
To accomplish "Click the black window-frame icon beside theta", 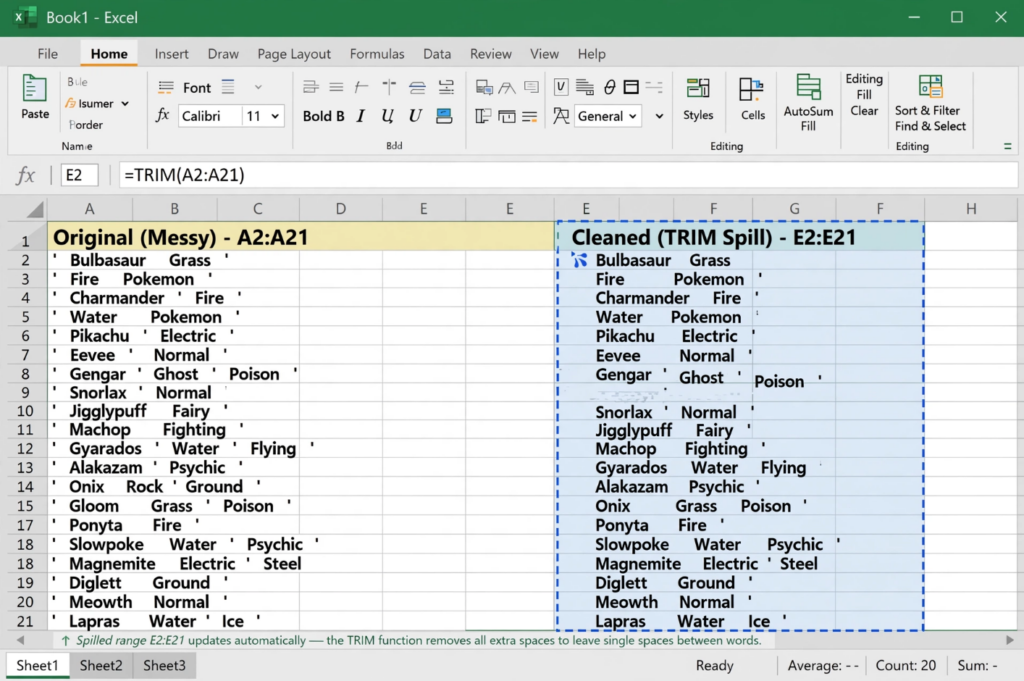I will 631,86.
